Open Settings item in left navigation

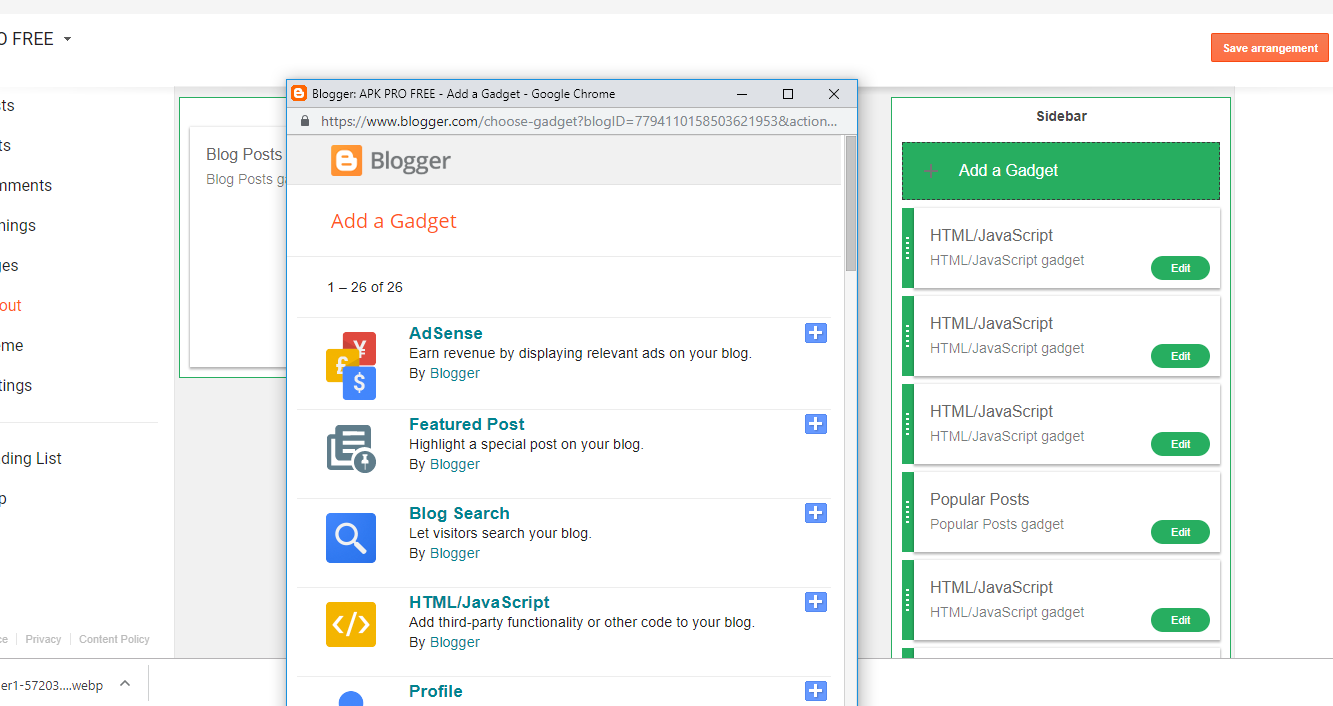pos(15,386)
